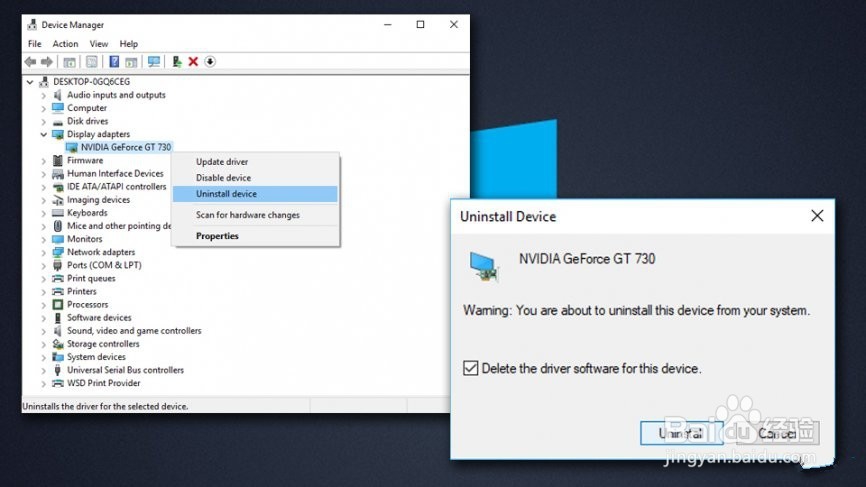Image resolution: width=866 pixels, height=487 pixels.
Task: Click the red X Uninstall device toolbar icon
Action: 193,62
